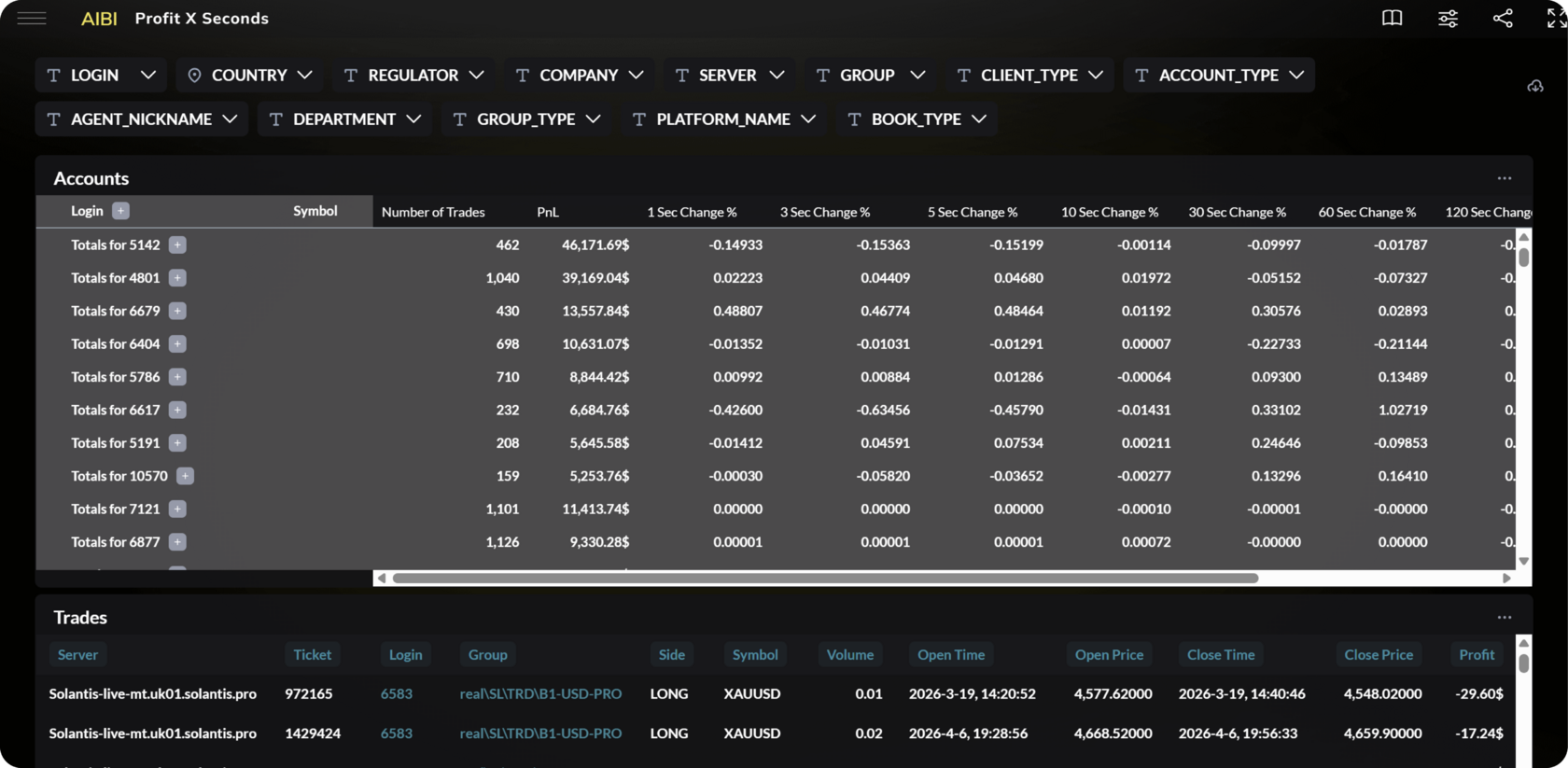
Task: Open the REGULATOR filter dropdown
Action: pos(413,75)
